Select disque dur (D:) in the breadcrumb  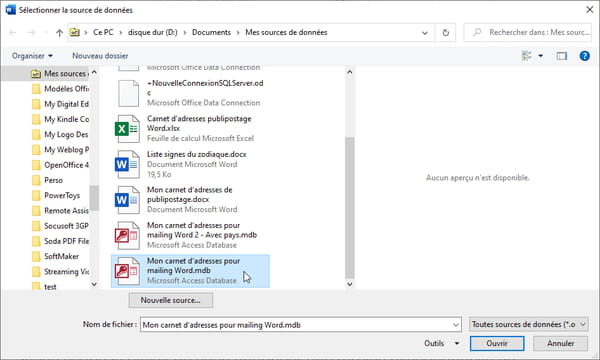pos(153,33)
